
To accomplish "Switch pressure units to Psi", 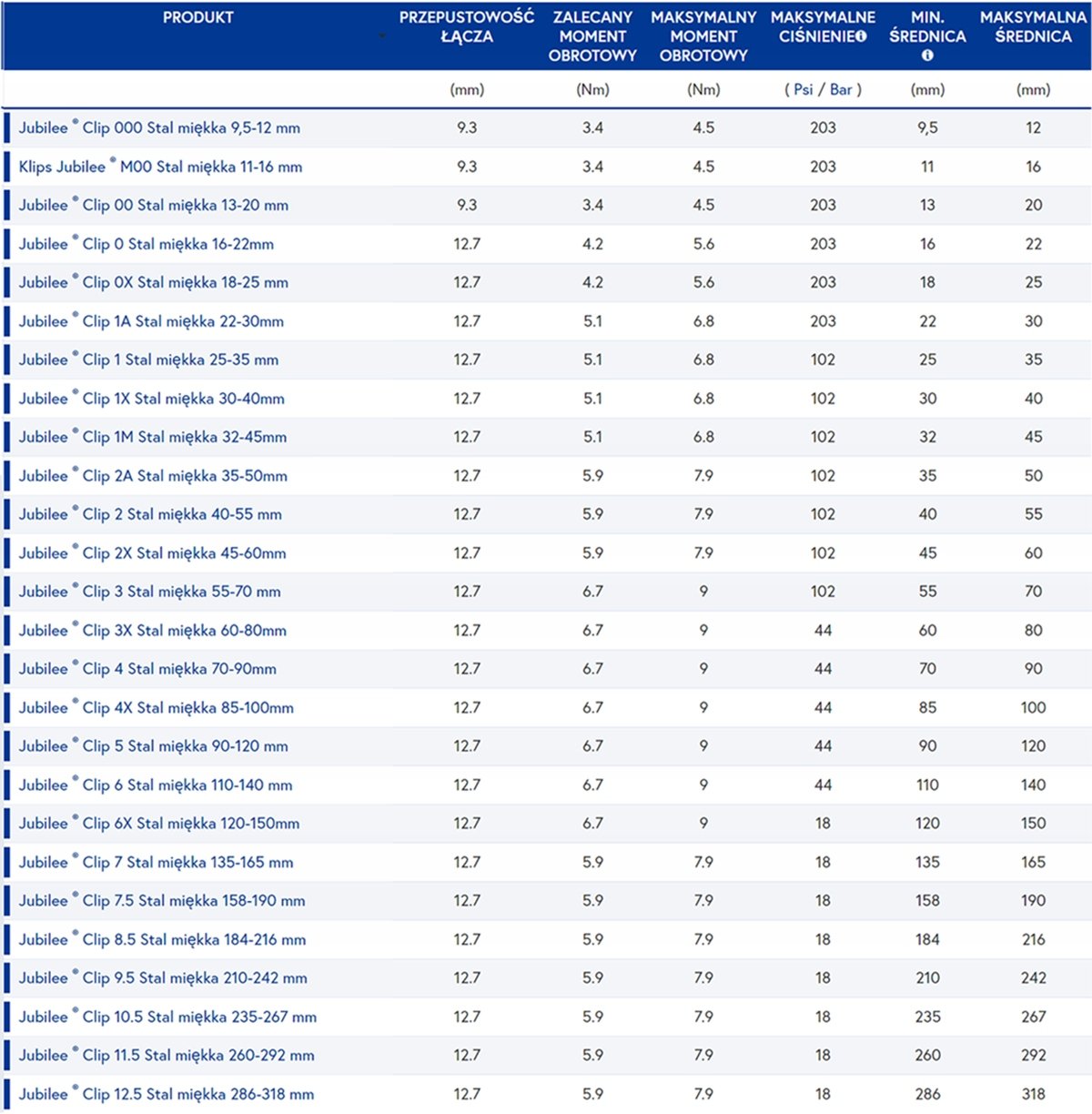I will 803,89.
